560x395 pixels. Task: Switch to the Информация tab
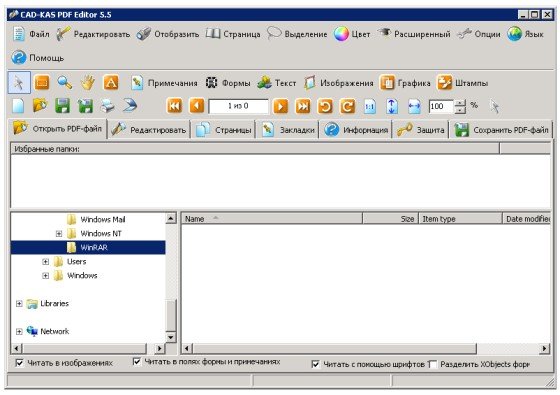pyautogui.click(x=356, y=129)
